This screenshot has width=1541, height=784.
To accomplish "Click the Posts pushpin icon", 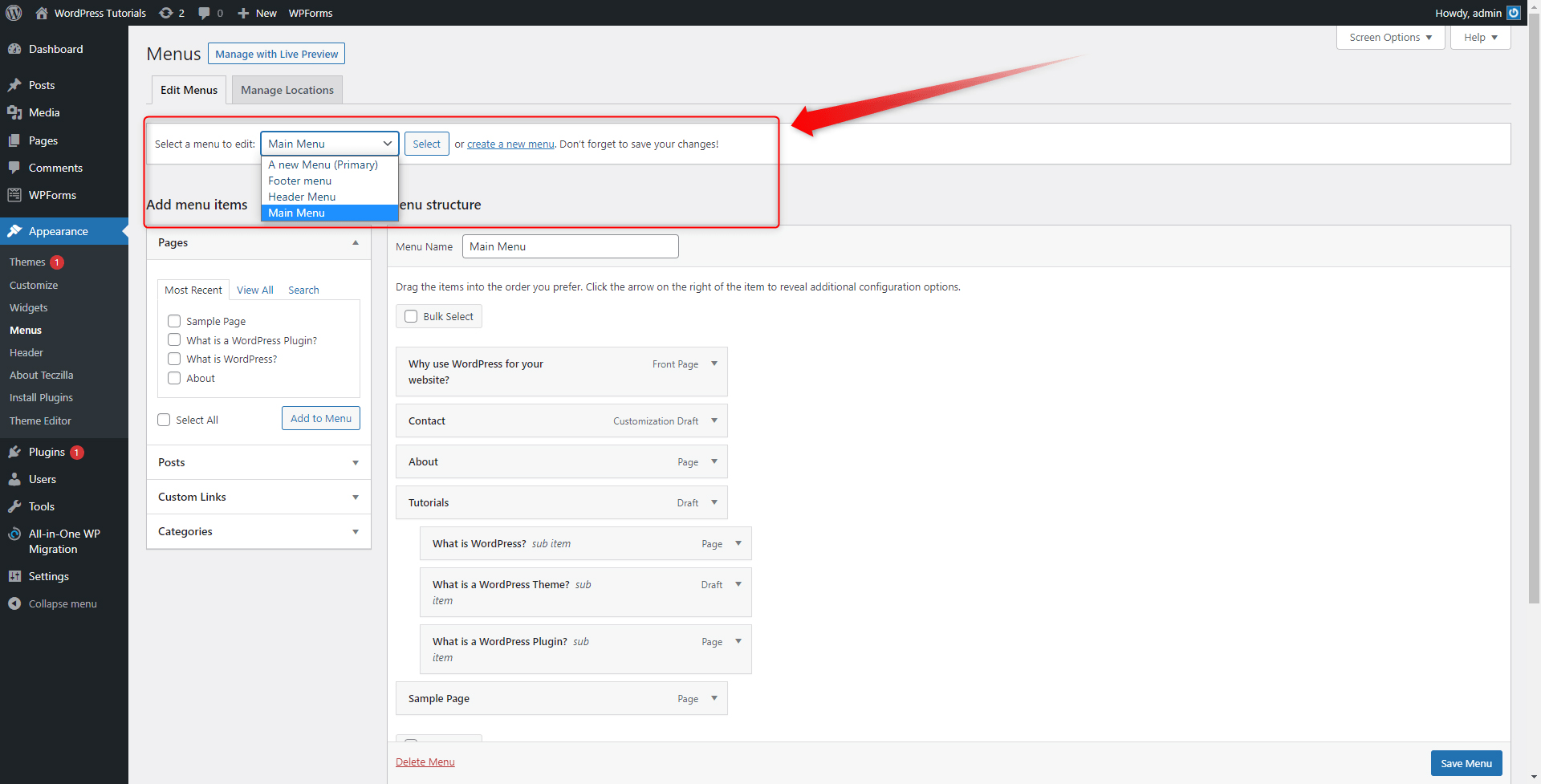I will click(x=14, y=85).
